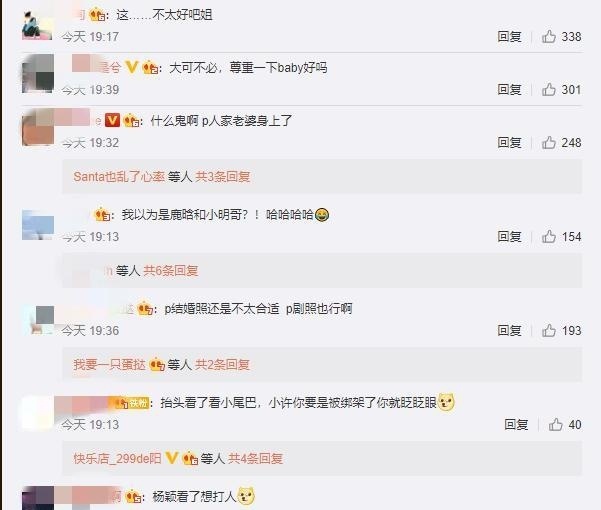Give a thumbs-up to the 154-likes comment
Image resolution: width=601 pixels, height=510 pixels.
[x=549, y=236]
